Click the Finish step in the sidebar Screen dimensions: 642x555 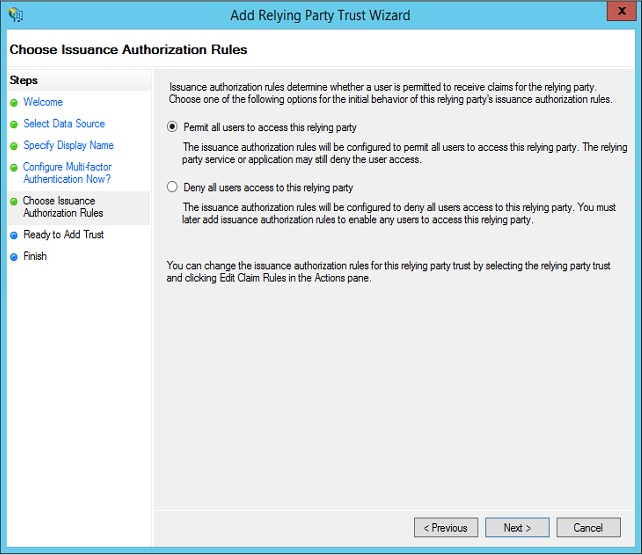35,257
